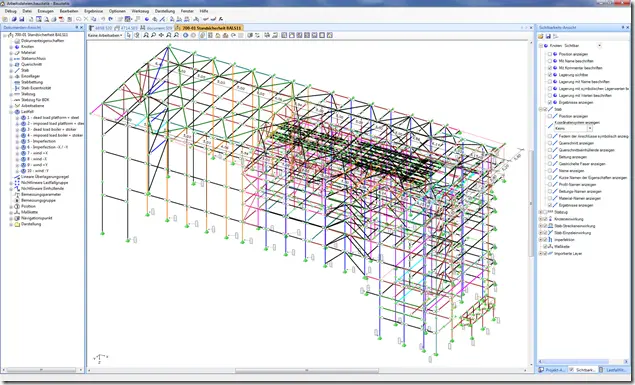The height and width of the screenshot is (385, 635).
Task: Select Lineare Überlagerungsregel item
Action: (x=45, y=177)
